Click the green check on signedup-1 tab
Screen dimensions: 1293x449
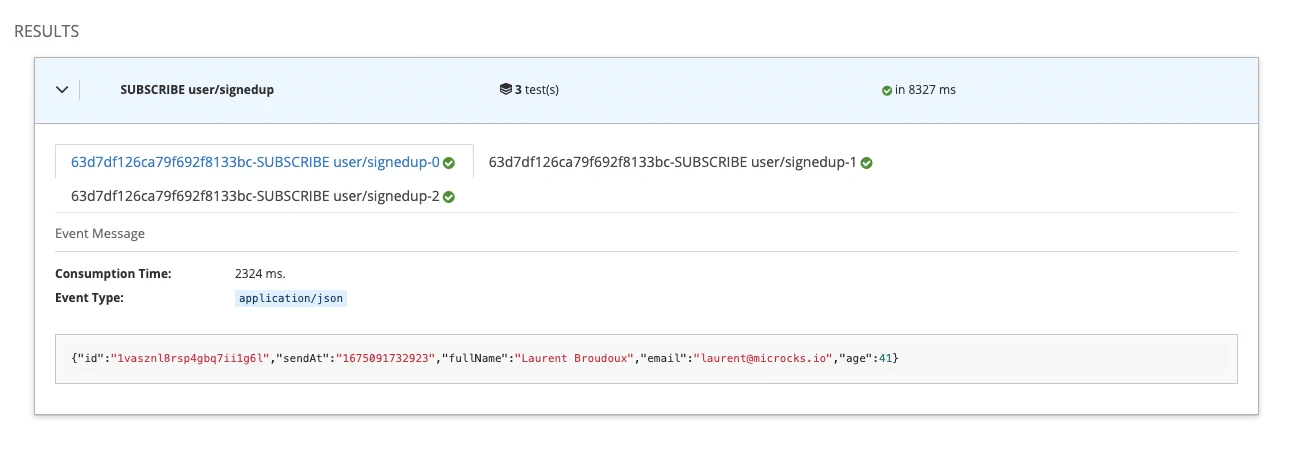tap(866, 163)
